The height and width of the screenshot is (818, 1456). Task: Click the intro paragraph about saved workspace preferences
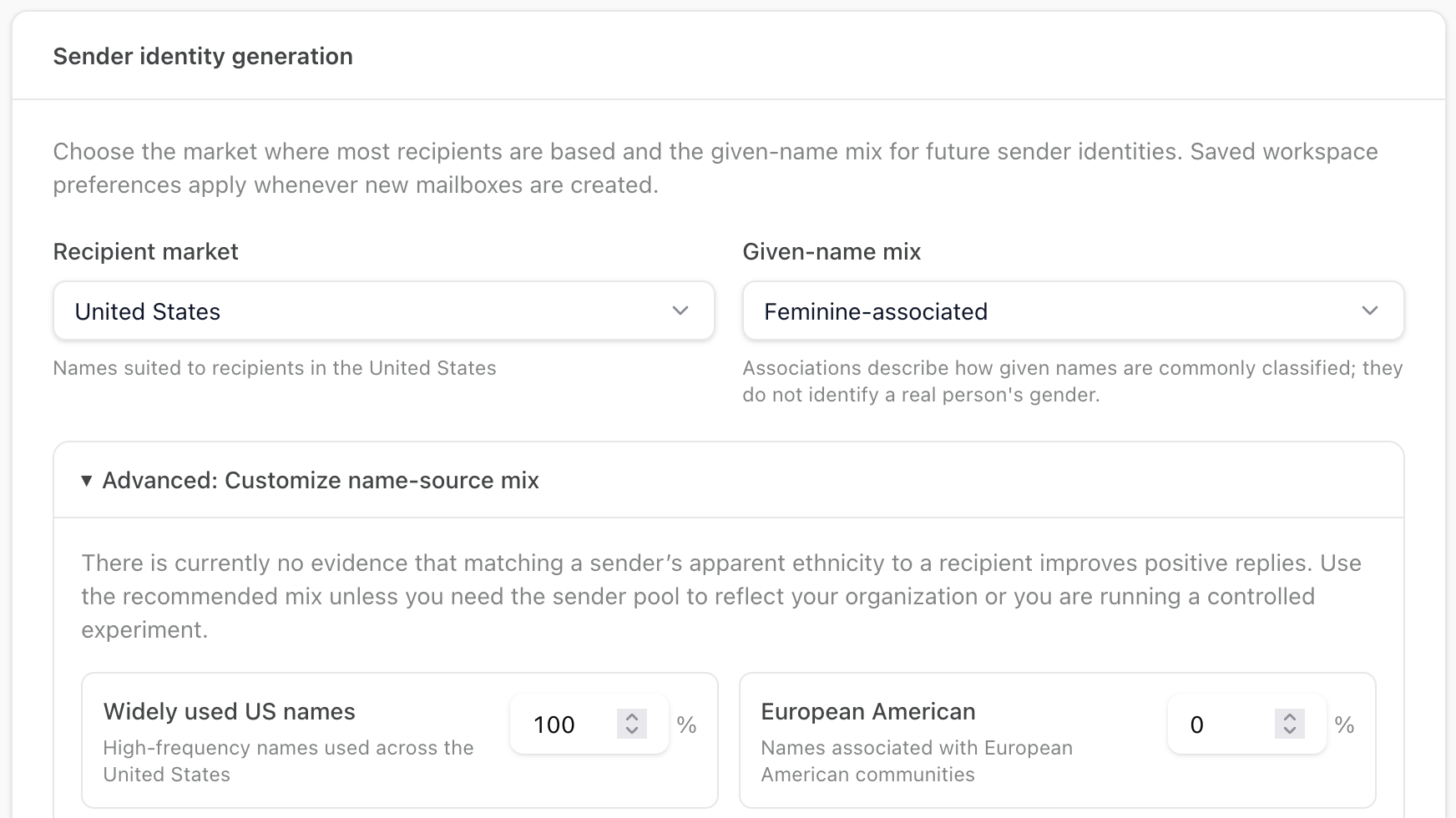tap(715, 168)
